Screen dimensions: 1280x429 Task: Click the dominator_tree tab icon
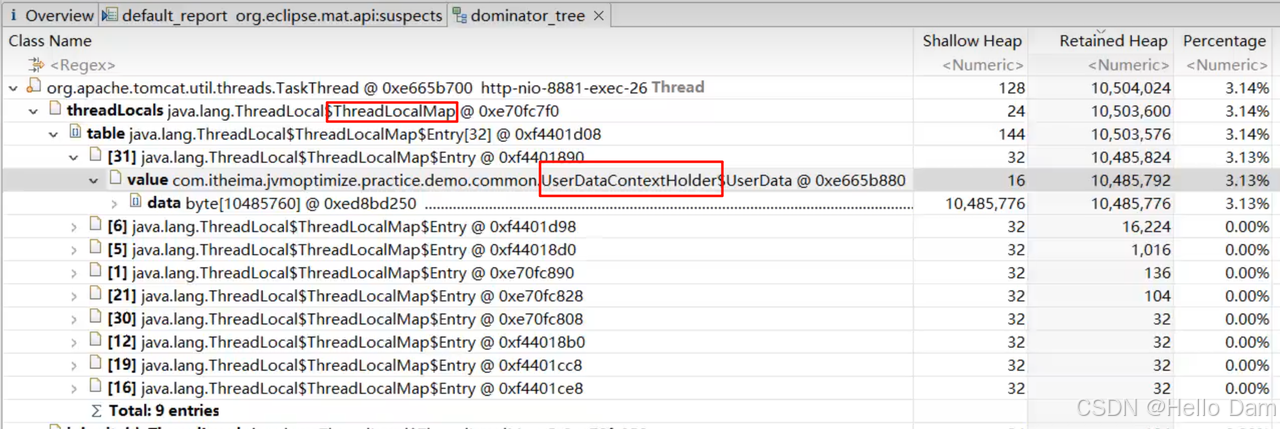pyautogui.click(x=459, y=16)
